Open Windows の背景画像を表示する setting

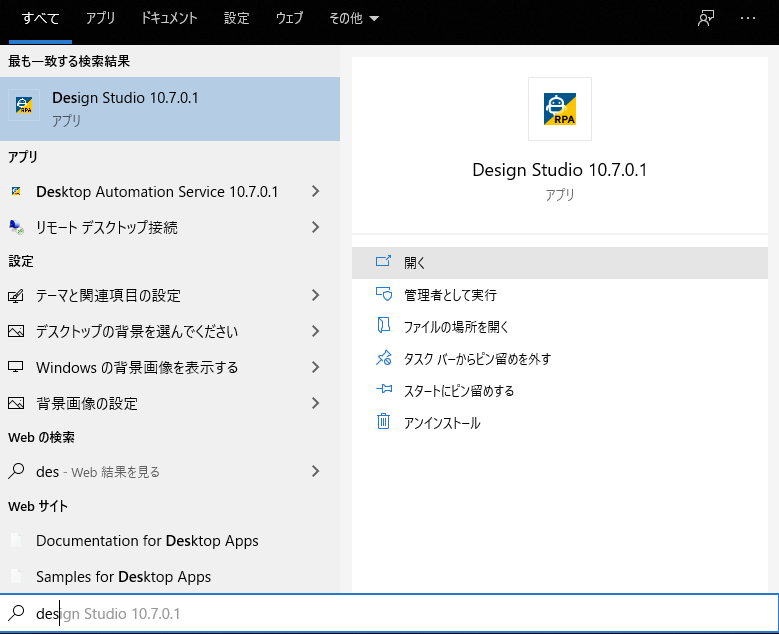coord(170,367)
